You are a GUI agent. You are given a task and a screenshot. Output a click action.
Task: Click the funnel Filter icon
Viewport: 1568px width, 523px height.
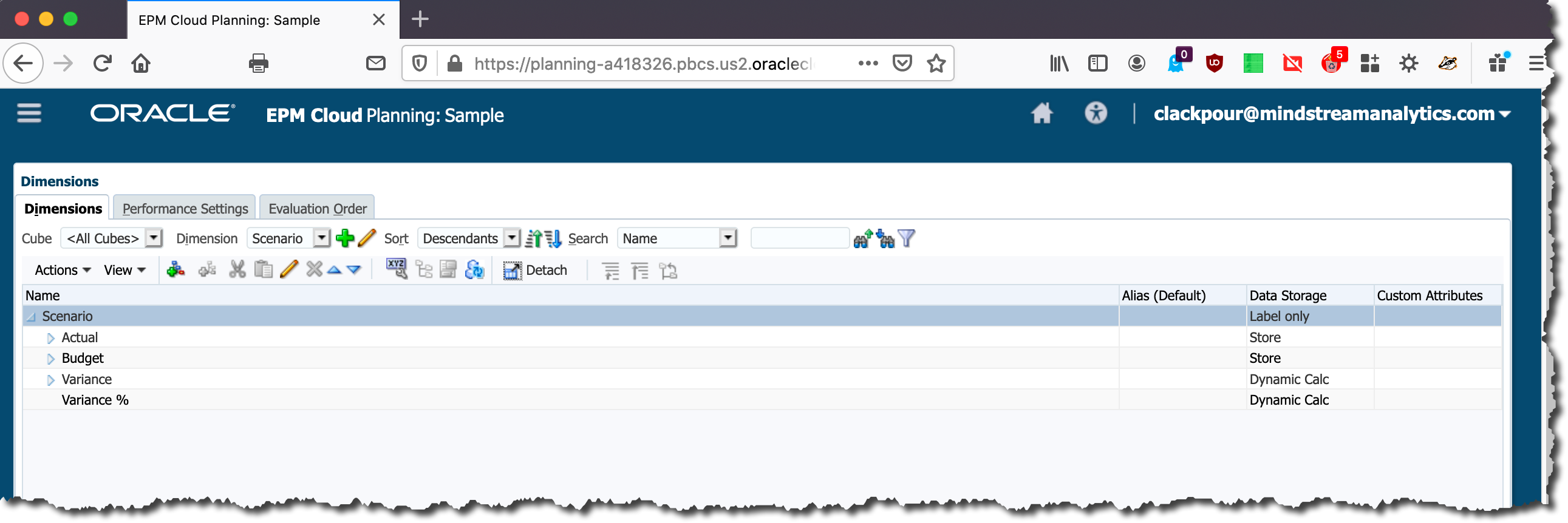(906, 238)
